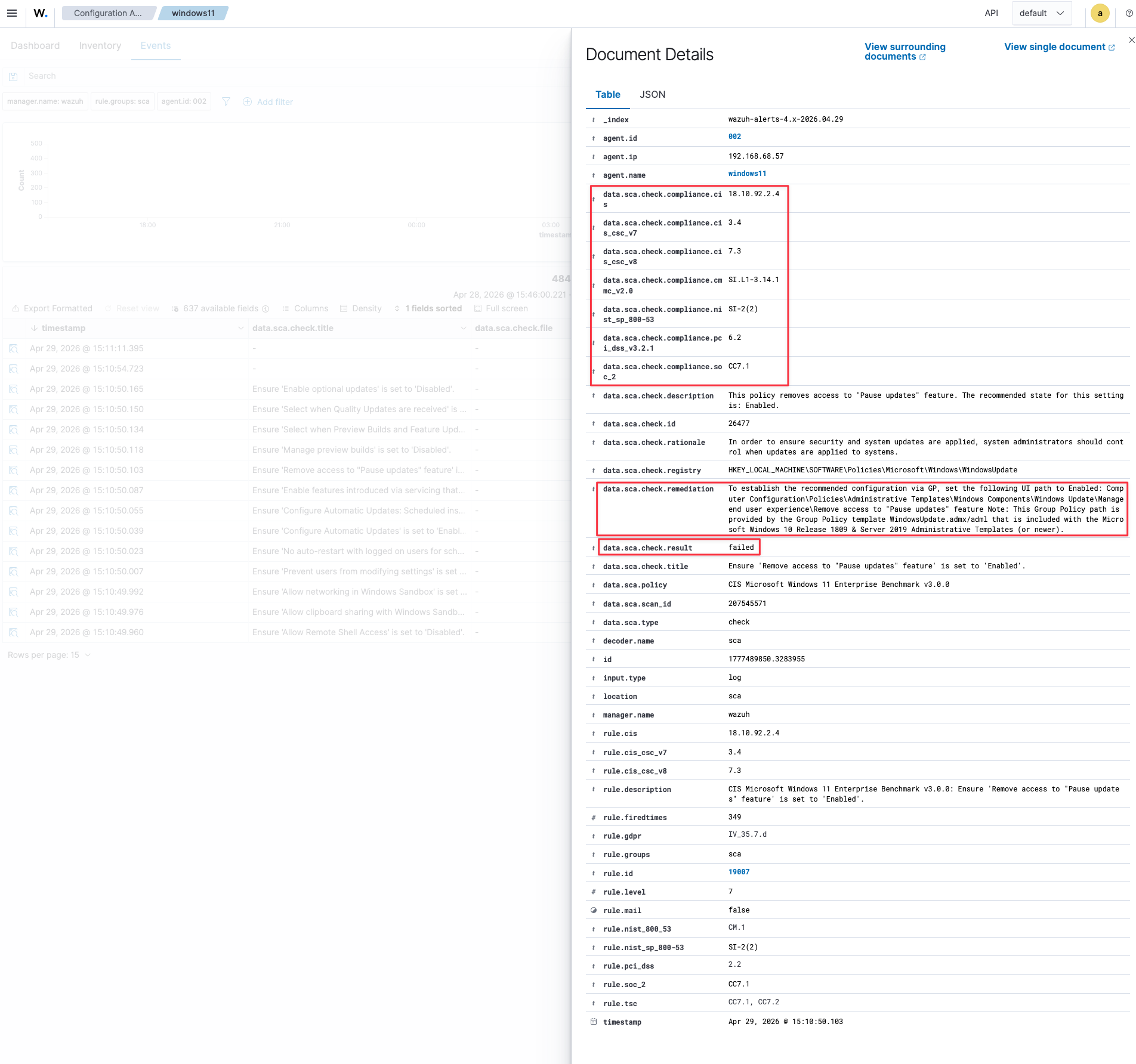Inspect document for 15:10:50.134 row
Viewport: 1136px width, 1064px height.
(13, 429)
